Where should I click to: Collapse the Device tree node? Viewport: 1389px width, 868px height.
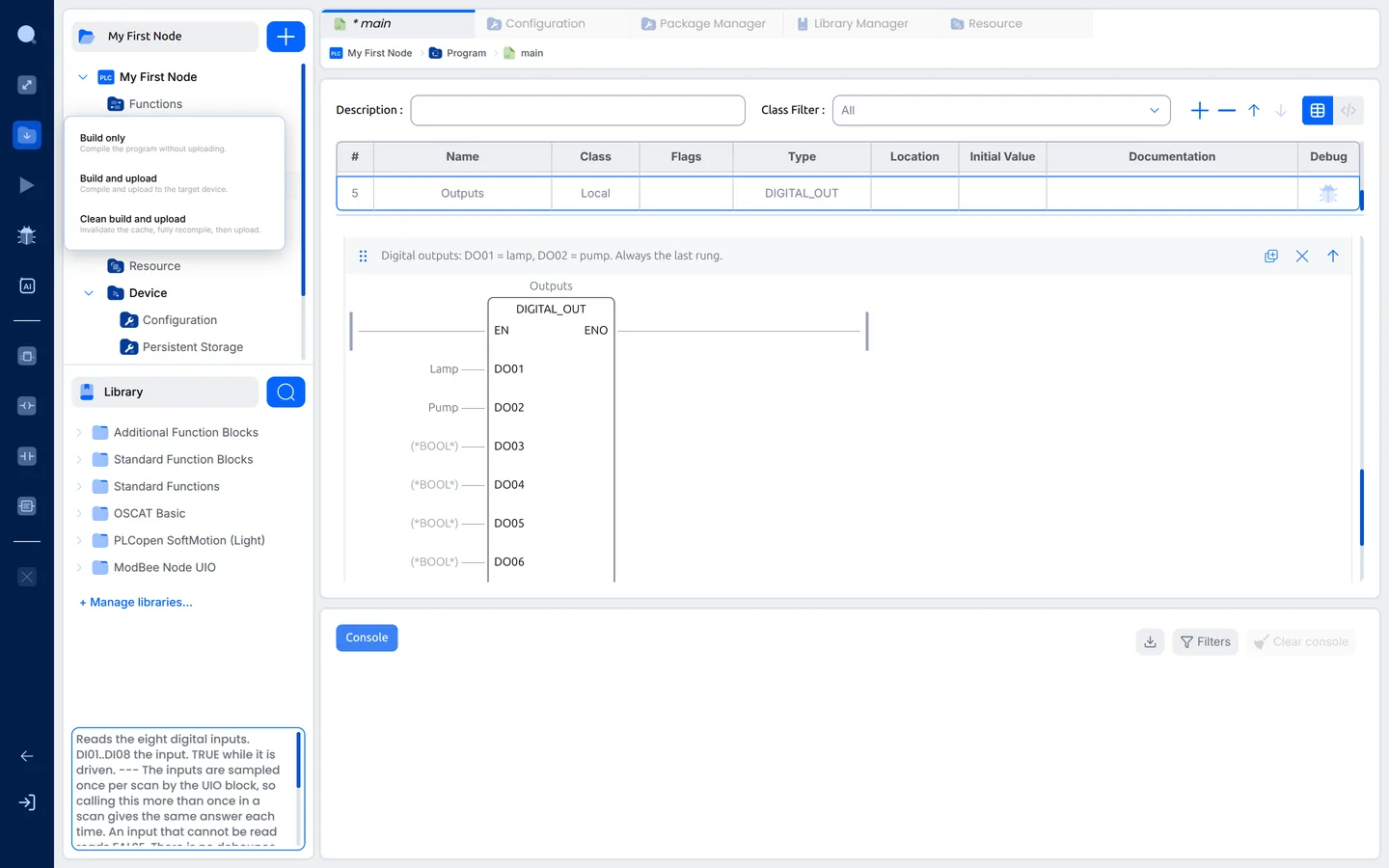89,293
